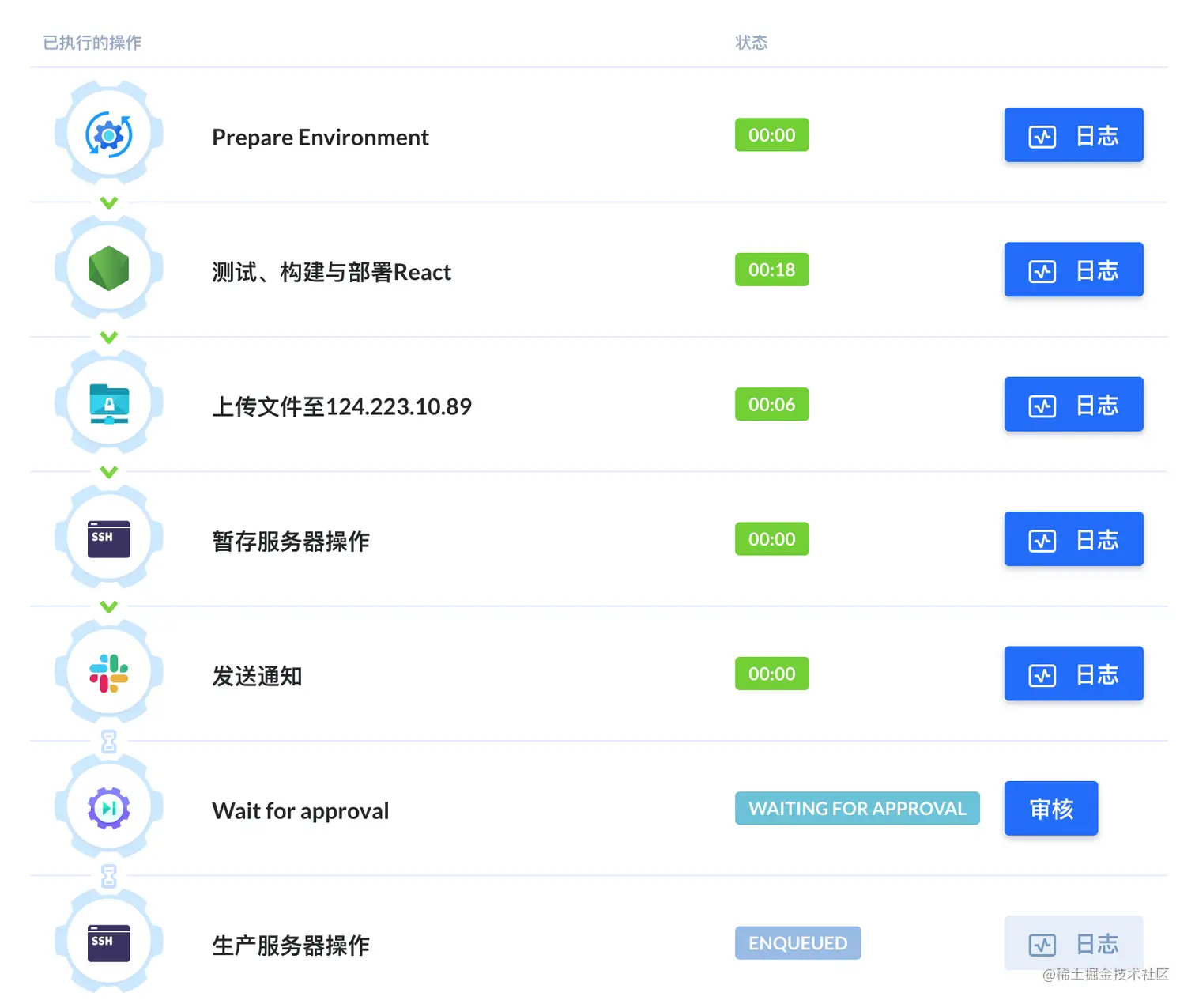The image size is (1195, 1008).
Task: Click the 已执行的操作 column header
Action: [92, 43]
